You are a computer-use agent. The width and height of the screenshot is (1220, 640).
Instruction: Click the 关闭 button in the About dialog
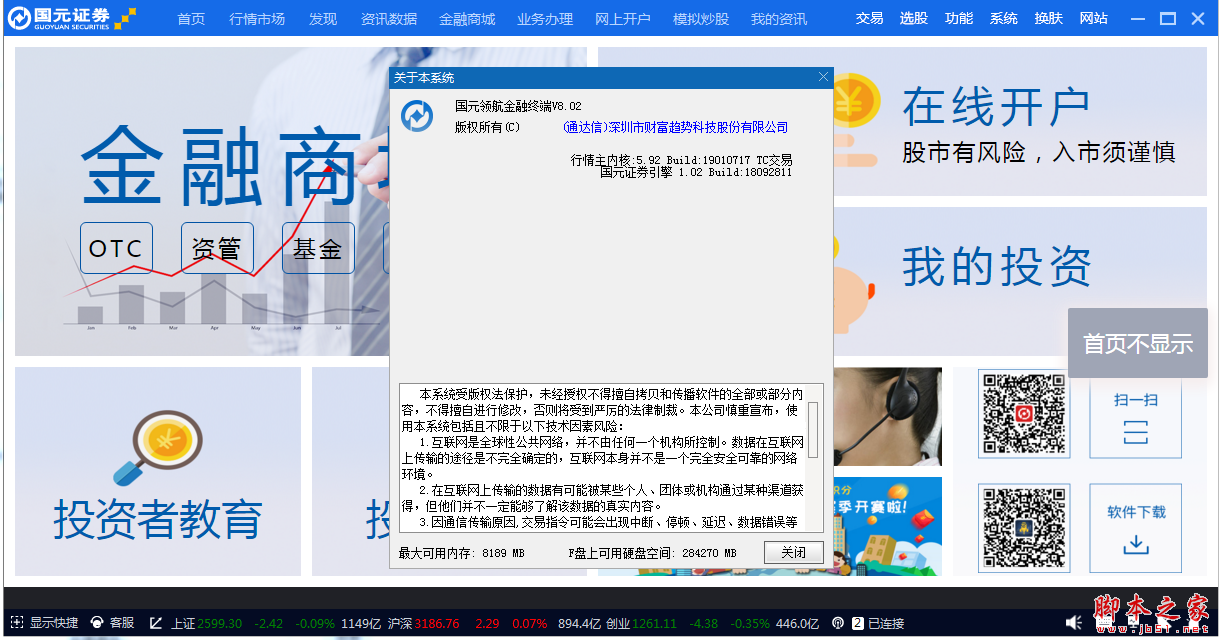pos(793,552)
